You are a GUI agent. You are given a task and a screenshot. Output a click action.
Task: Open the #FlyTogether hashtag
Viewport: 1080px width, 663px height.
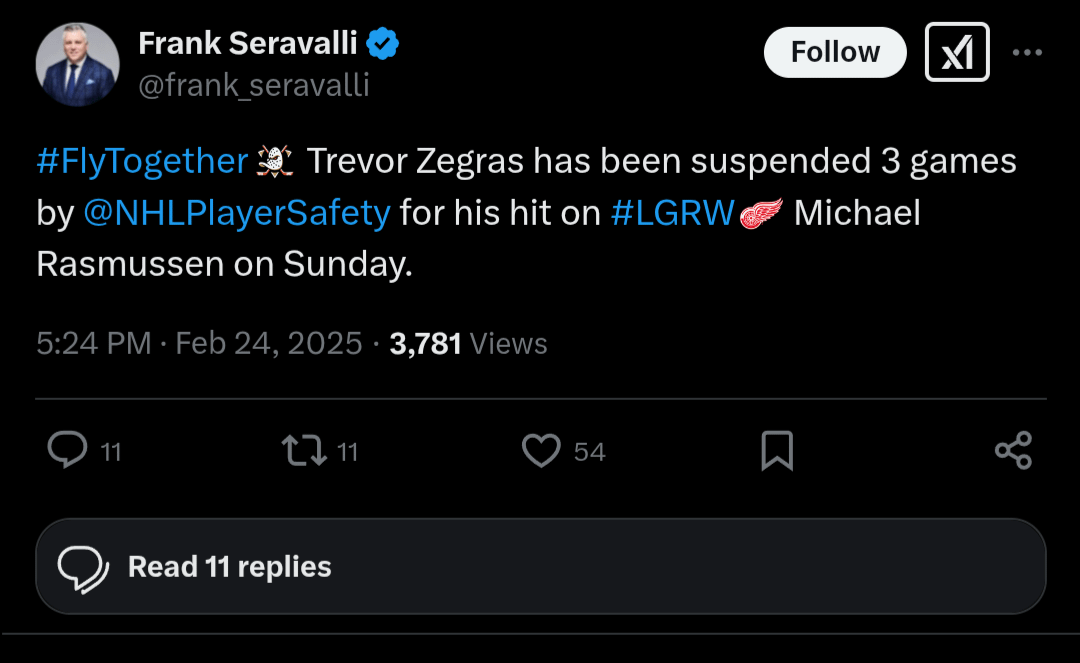141,160
